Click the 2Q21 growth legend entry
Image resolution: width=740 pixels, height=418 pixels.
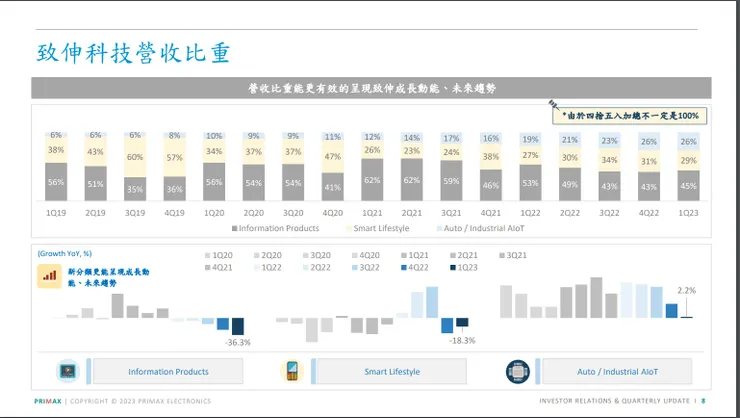point(463,255)
